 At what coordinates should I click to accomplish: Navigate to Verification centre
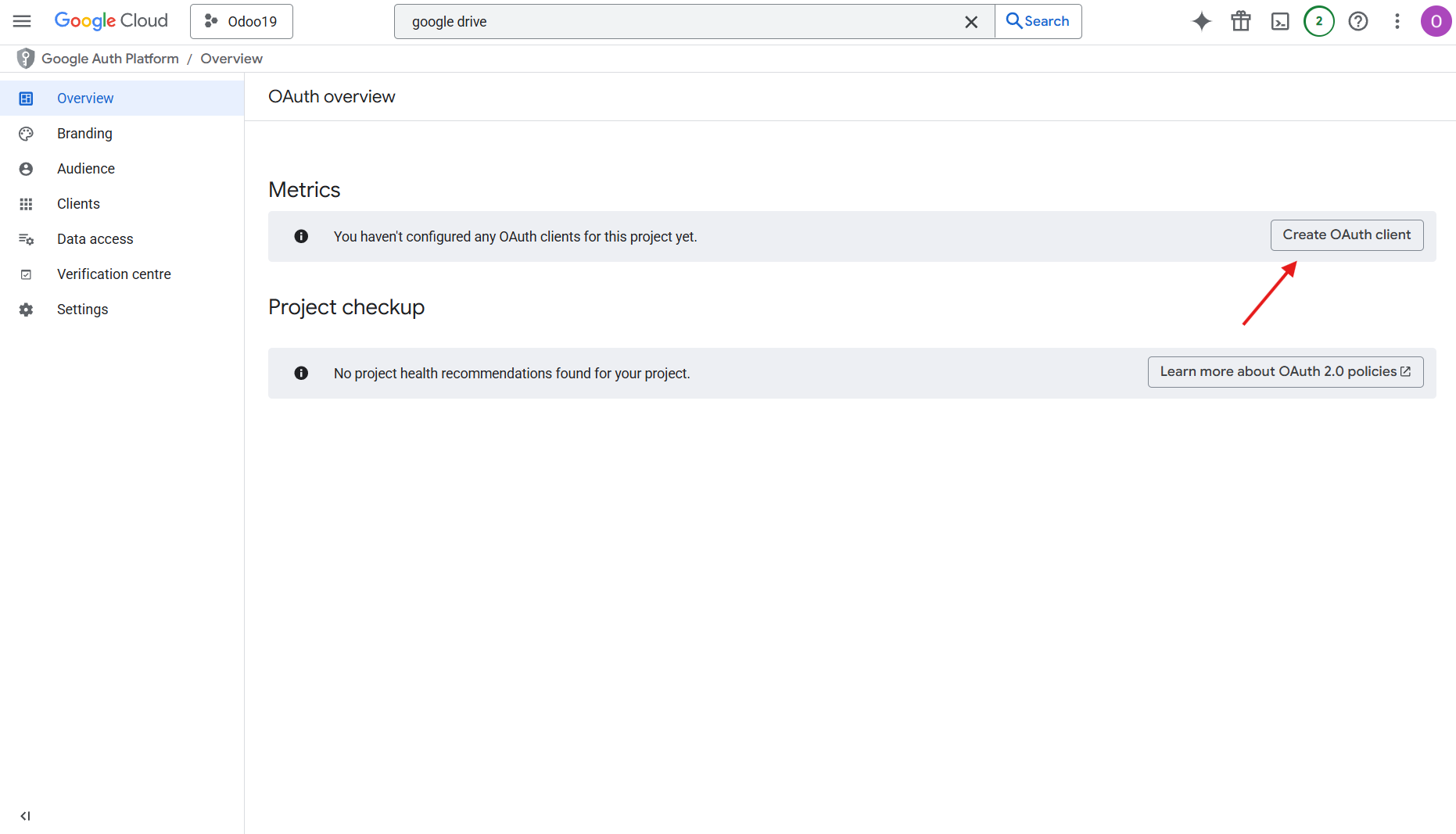pos(113,274)
